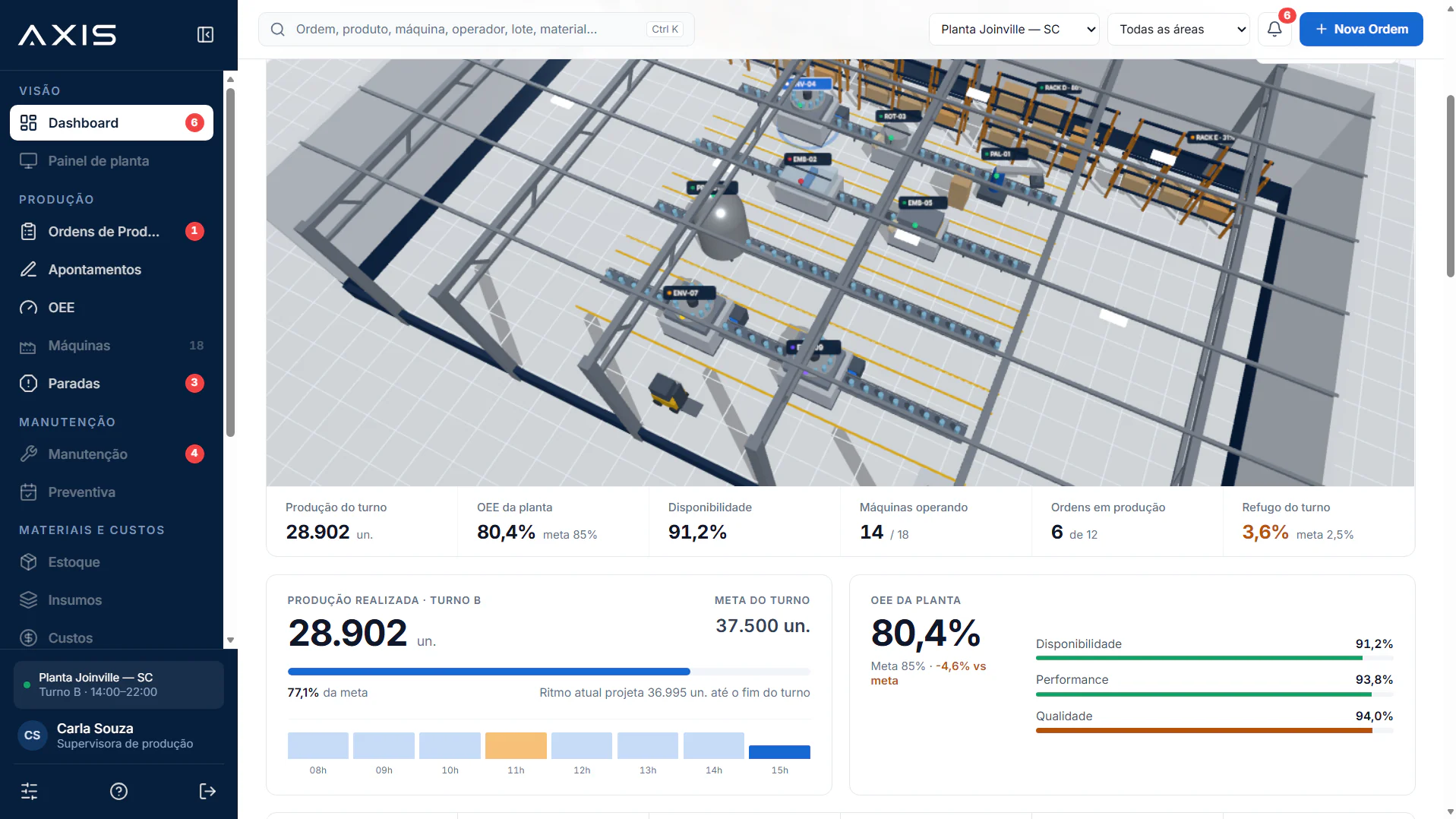Open the Todas as áreas dropdown
Image resolution: width=1456 pixels, height=819 pixels.
click(1178, 30)
